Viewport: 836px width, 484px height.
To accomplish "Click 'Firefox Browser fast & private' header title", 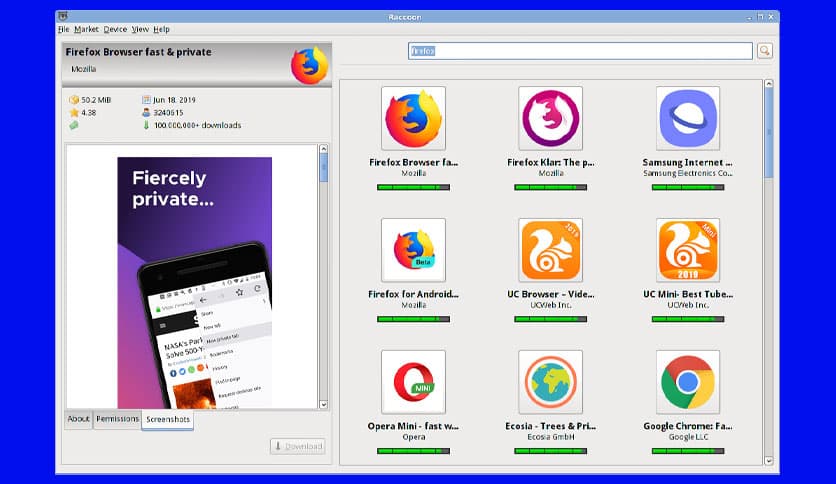I will [138, 52].
